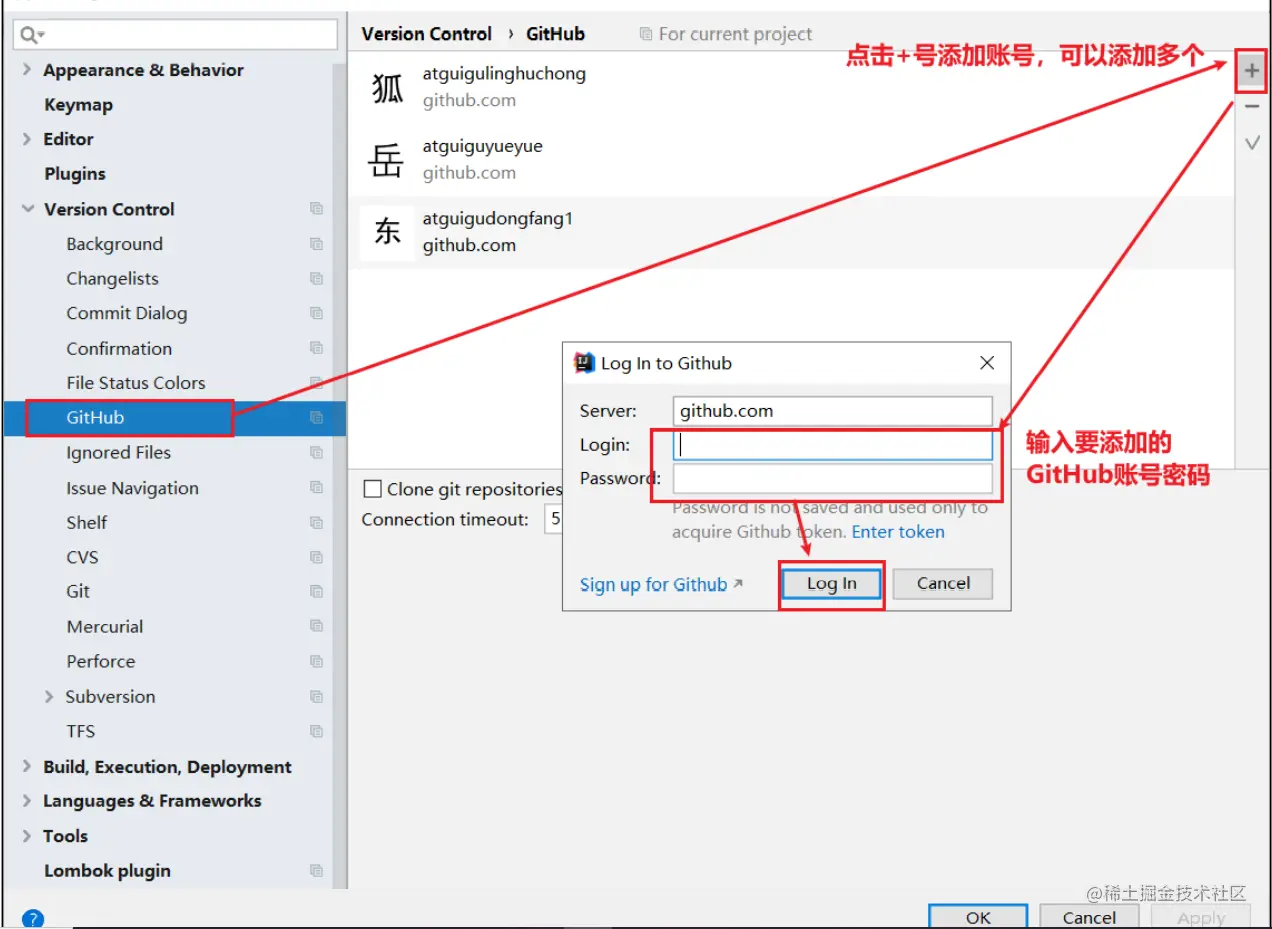Click project-level icon beside Changelists
The width and height of the screenshot is (1272, 929).
pyautogui.click(x=316, y=279)
